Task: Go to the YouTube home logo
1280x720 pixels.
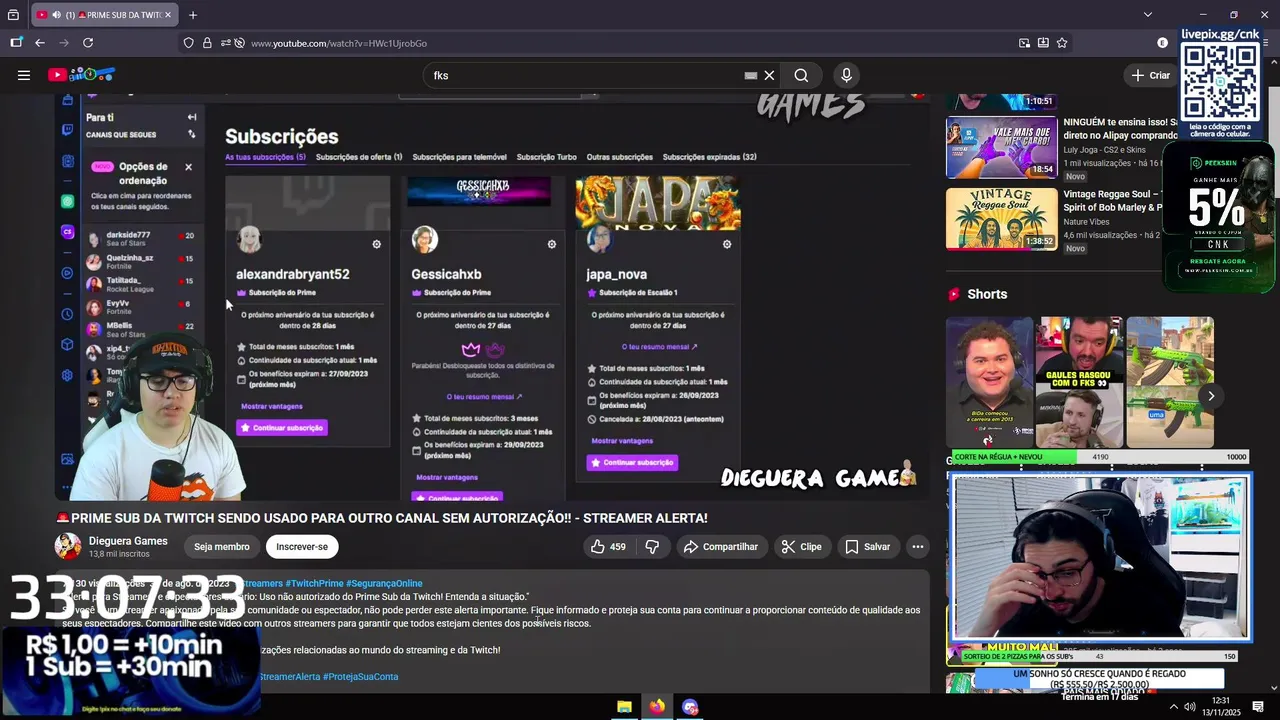Action: (82, 75)
